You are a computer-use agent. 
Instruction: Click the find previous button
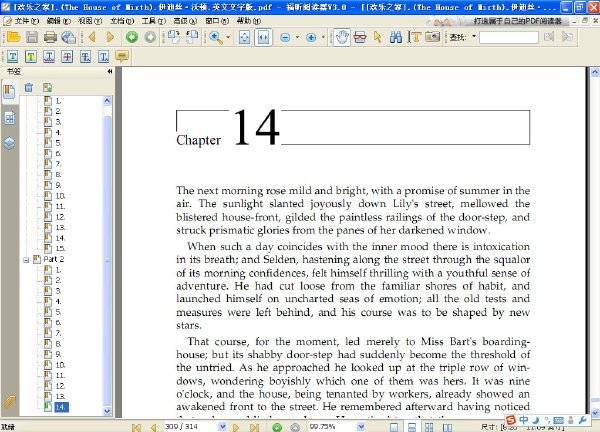[x=549, y=37]
